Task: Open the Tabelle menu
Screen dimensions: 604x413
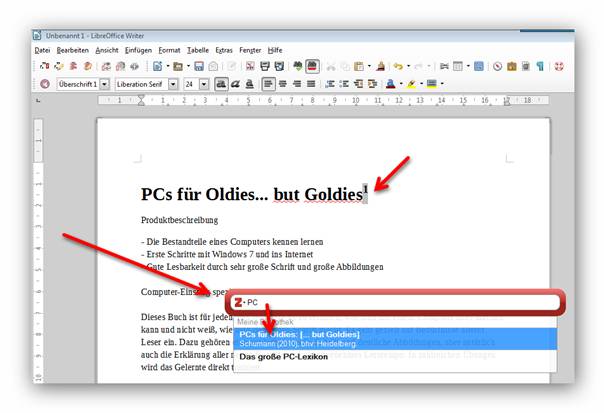Action: (198, 50)
